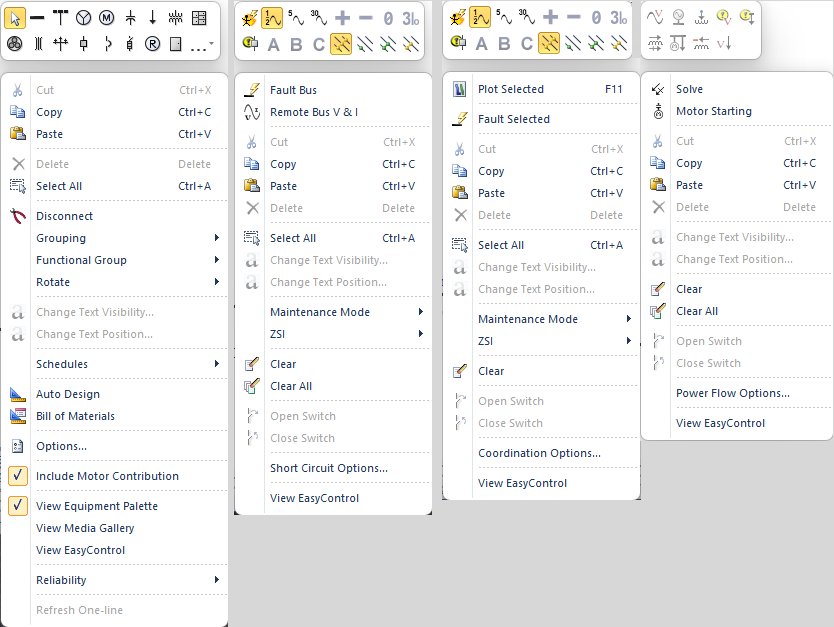Click the Remote Bus V & I waveform icon
This screenshot has width=834, height=627.
[x=252, y=112]
